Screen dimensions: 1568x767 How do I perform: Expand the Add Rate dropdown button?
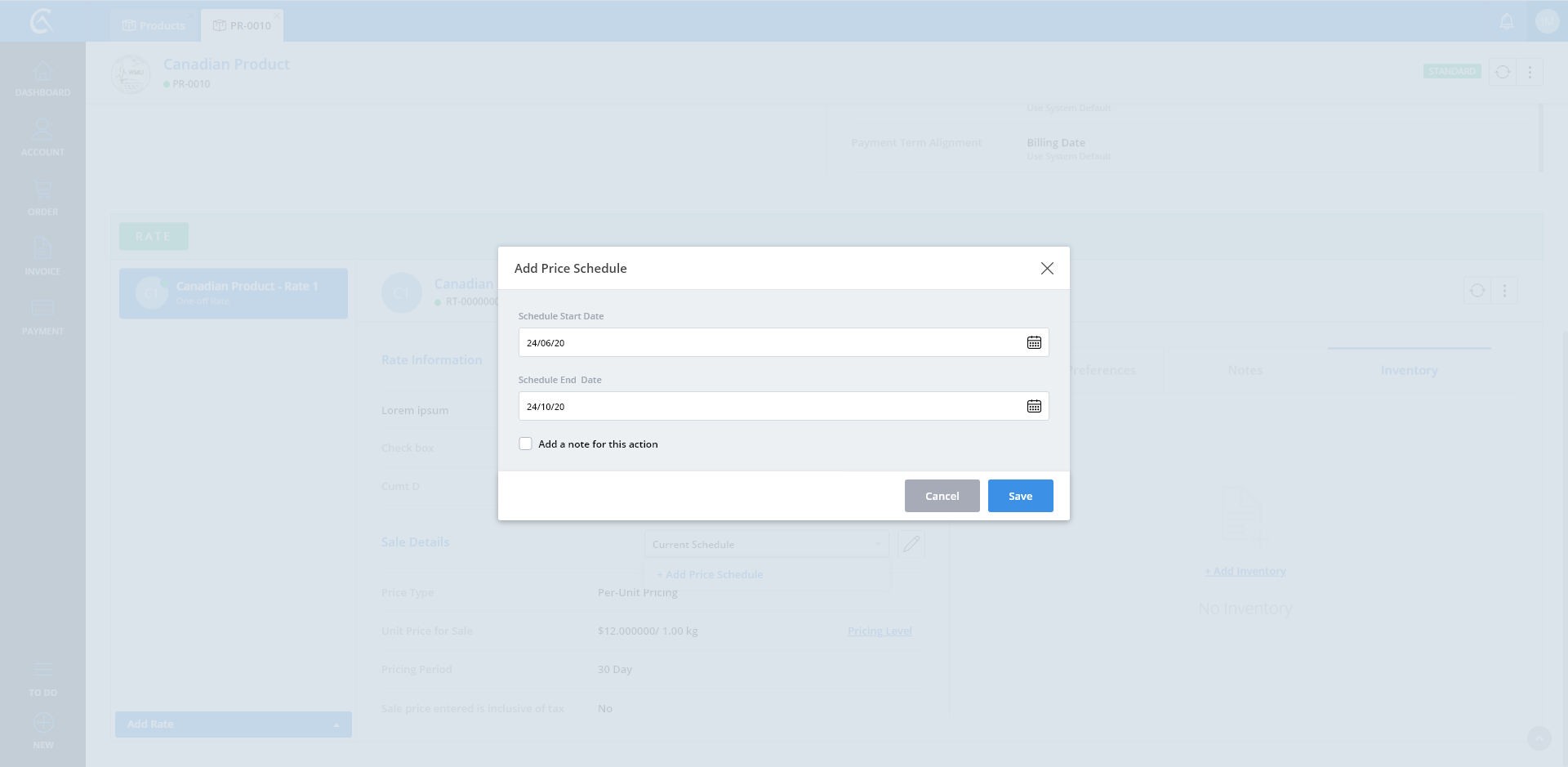coord(336,725)
